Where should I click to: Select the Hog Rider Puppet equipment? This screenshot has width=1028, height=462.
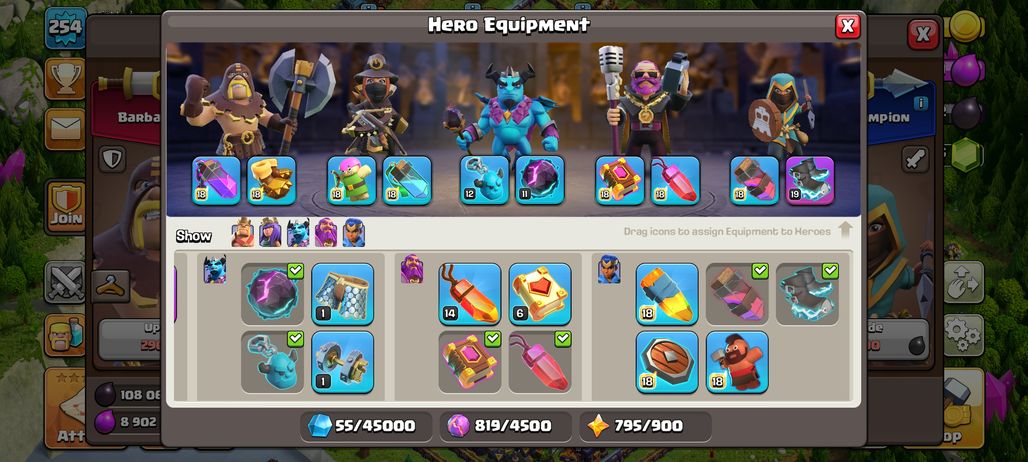pos(737,362)
